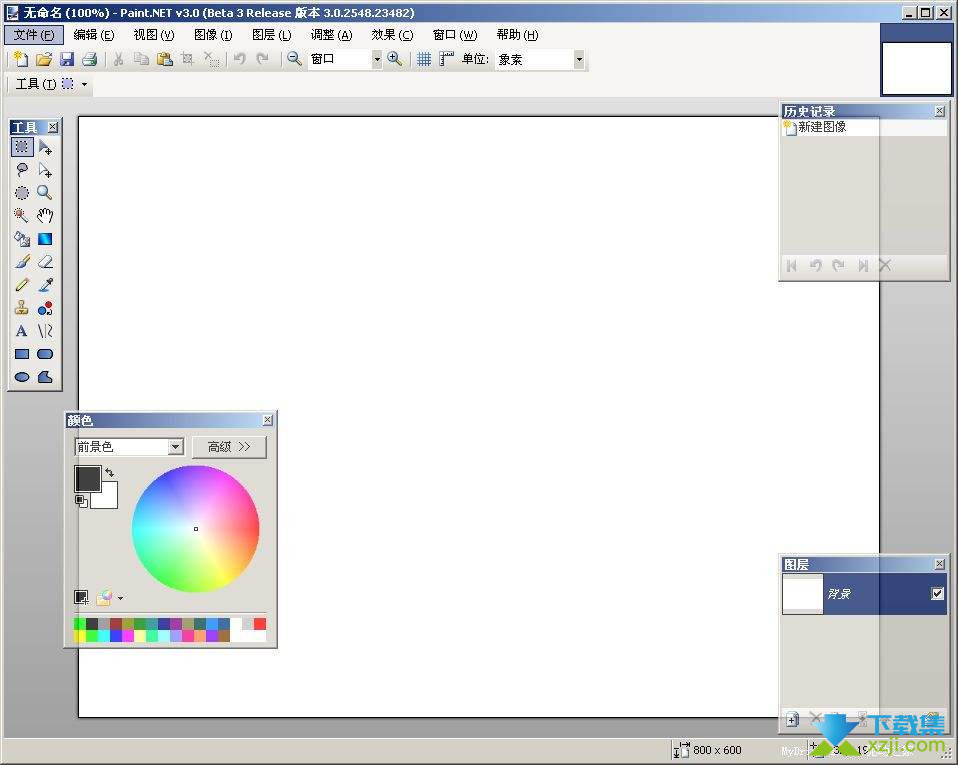Click the Print toolbar icon
The image size is (958, 765).
click(x=90, y=59)
